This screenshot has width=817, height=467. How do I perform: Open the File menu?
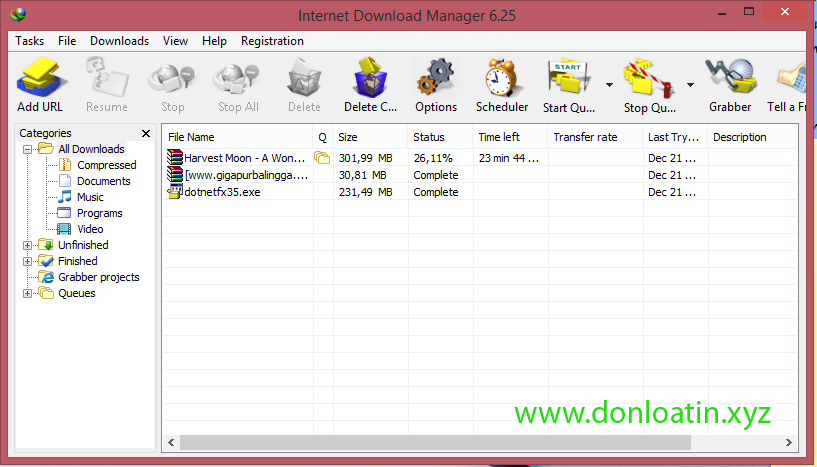tap(67, 41)
